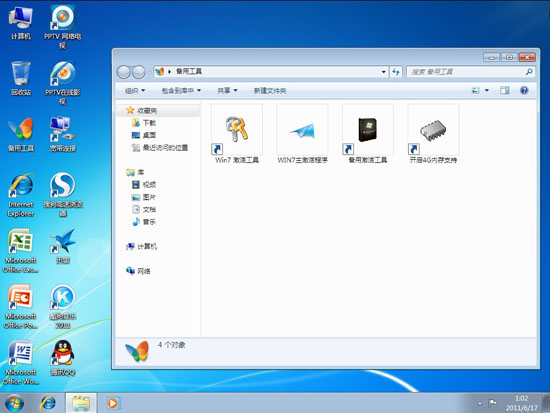550x413 pixels.
Task: Click the 4 个对象 status text
Action: 171,345
